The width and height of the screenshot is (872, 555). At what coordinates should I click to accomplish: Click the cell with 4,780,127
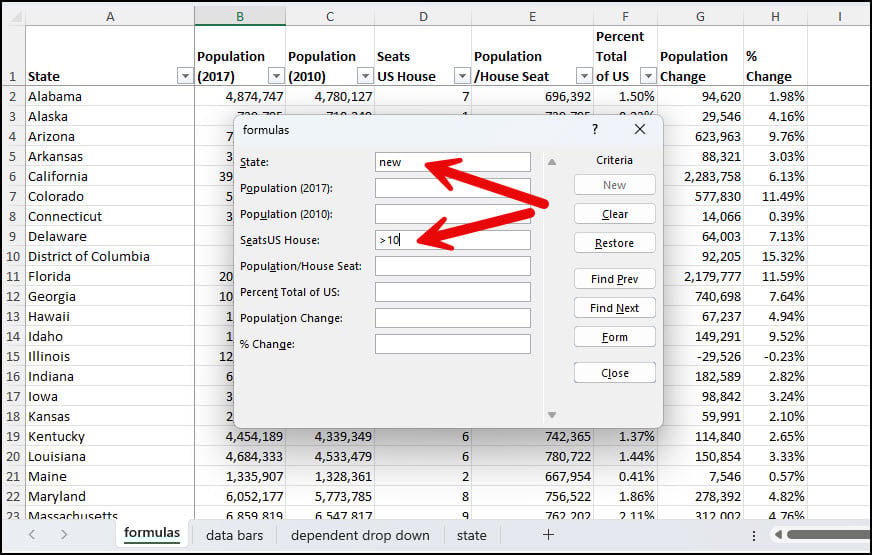[x=330, y=96]
